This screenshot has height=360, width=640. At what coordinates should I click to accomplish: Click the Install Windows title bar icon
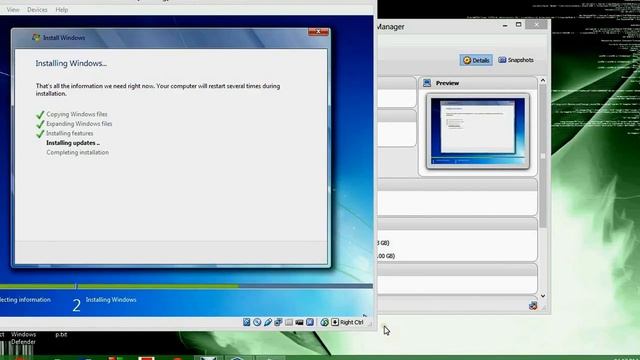(36, 38)
